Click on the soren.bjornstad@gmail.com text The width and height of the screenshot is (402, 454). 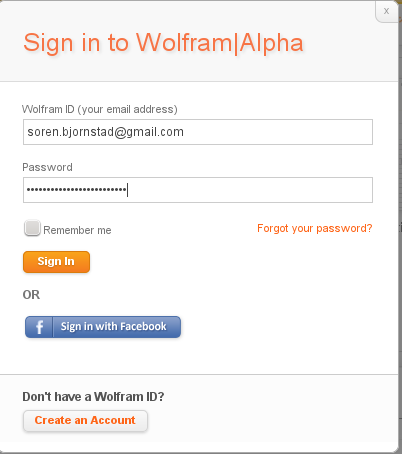[105, 132]
